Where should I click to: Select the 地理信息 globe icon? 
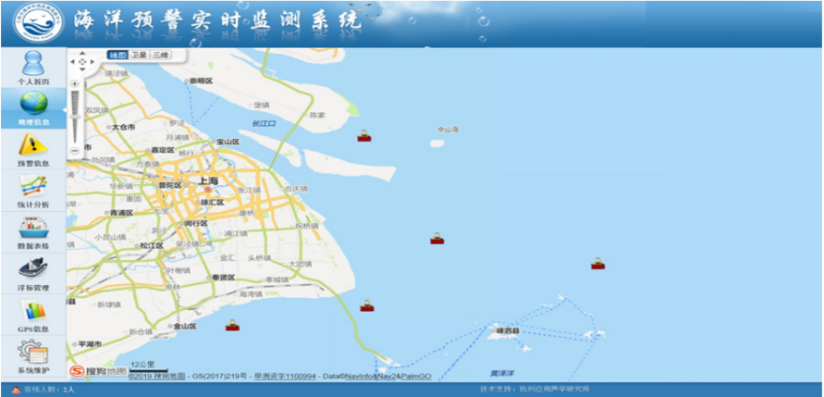pos(34,103)
